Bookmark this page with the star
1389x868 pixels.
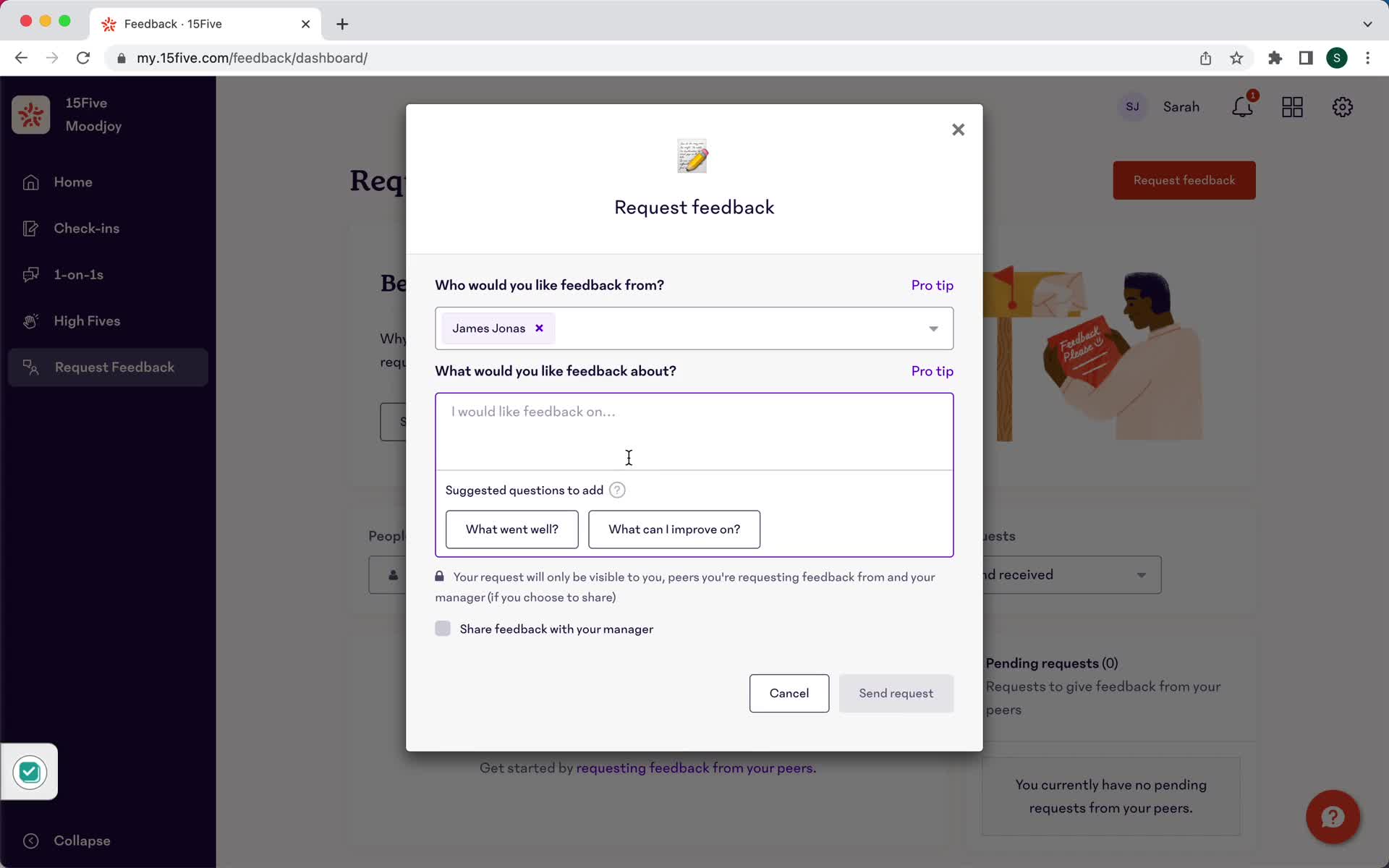click(x=1236, y=58)
